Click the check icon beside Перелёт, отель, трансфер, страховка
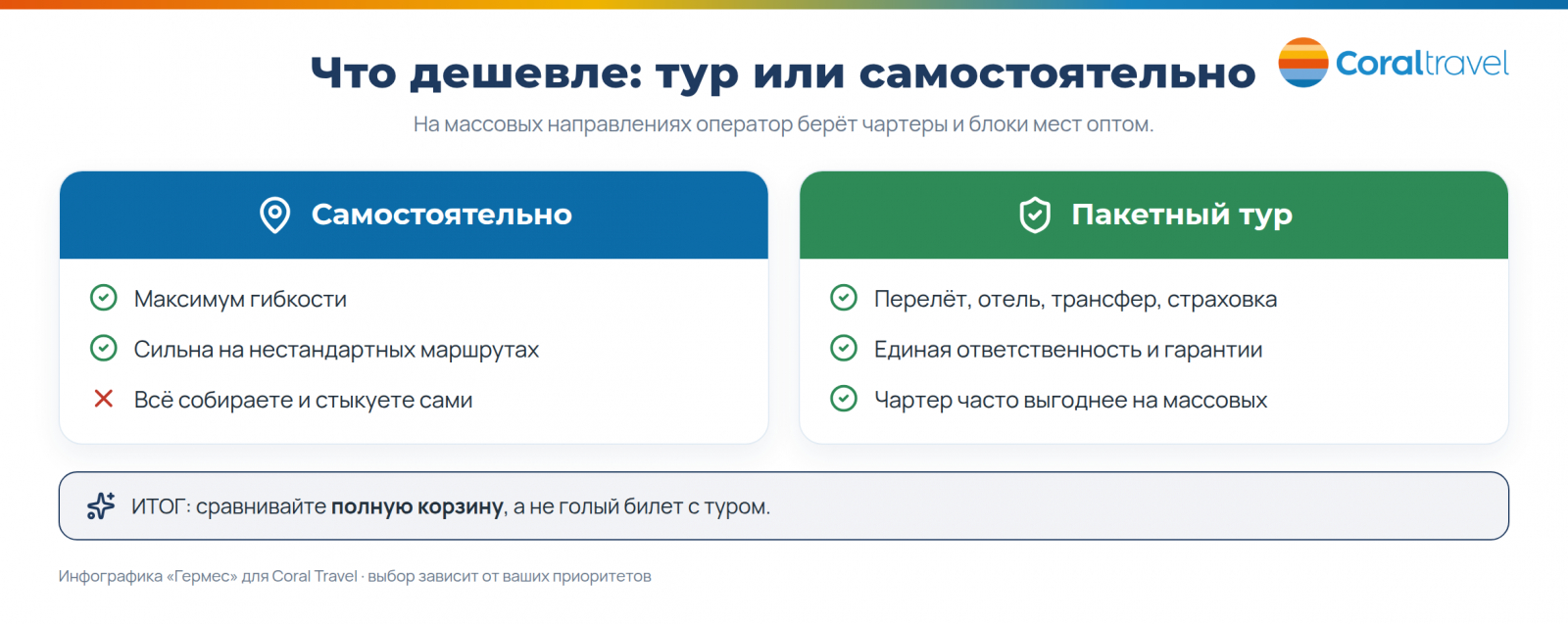1568x624 pixels. [x=844, y=298]
